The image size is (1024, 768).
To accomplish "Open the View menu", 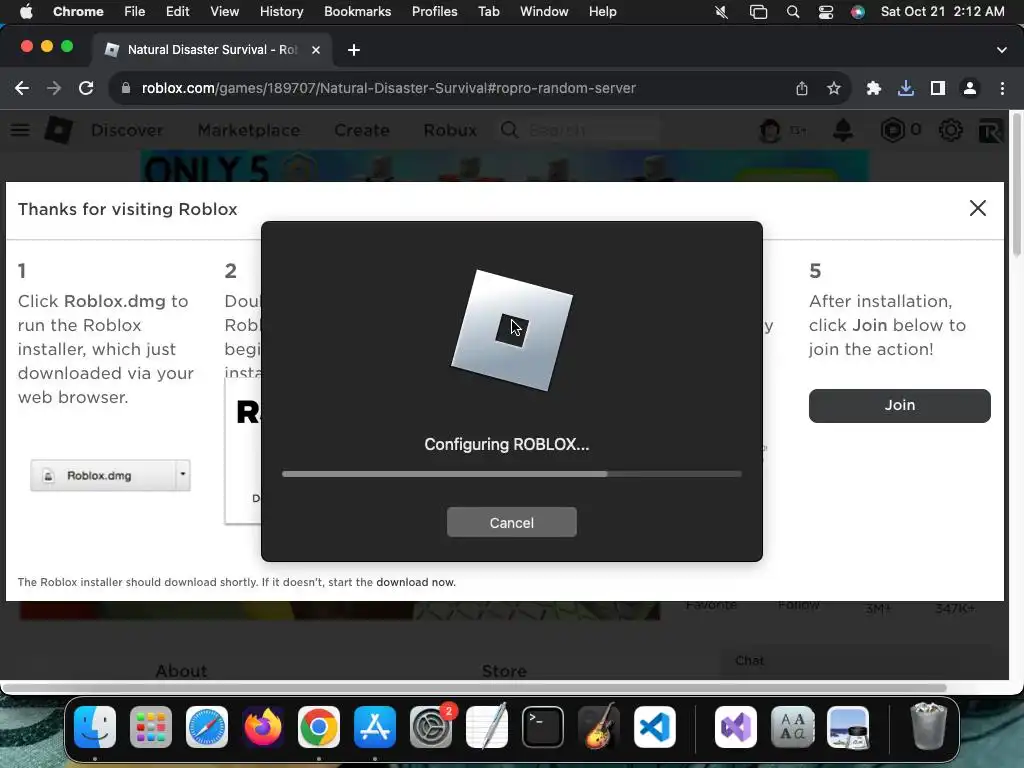I will [225, 12].
